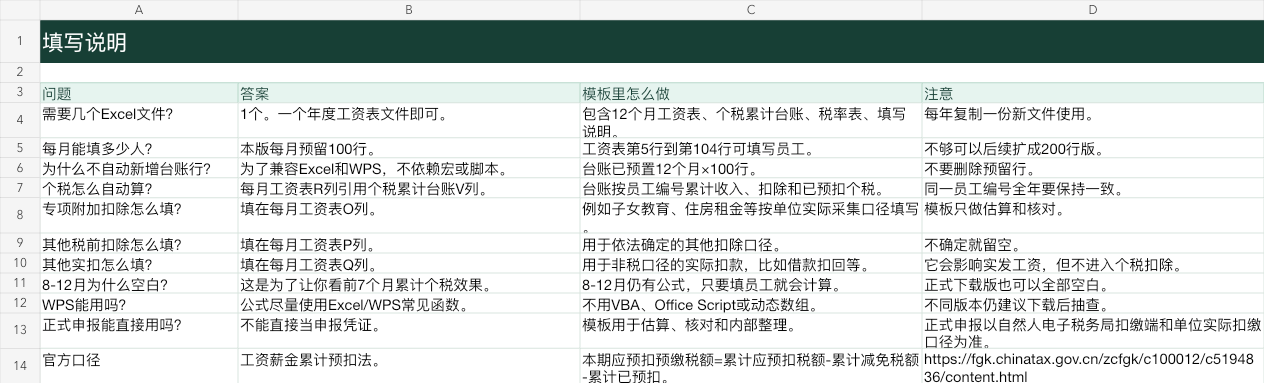
Task: Select cell 8-12月仍有公式,只要填员工就会计算。
Action: [751, 284]
